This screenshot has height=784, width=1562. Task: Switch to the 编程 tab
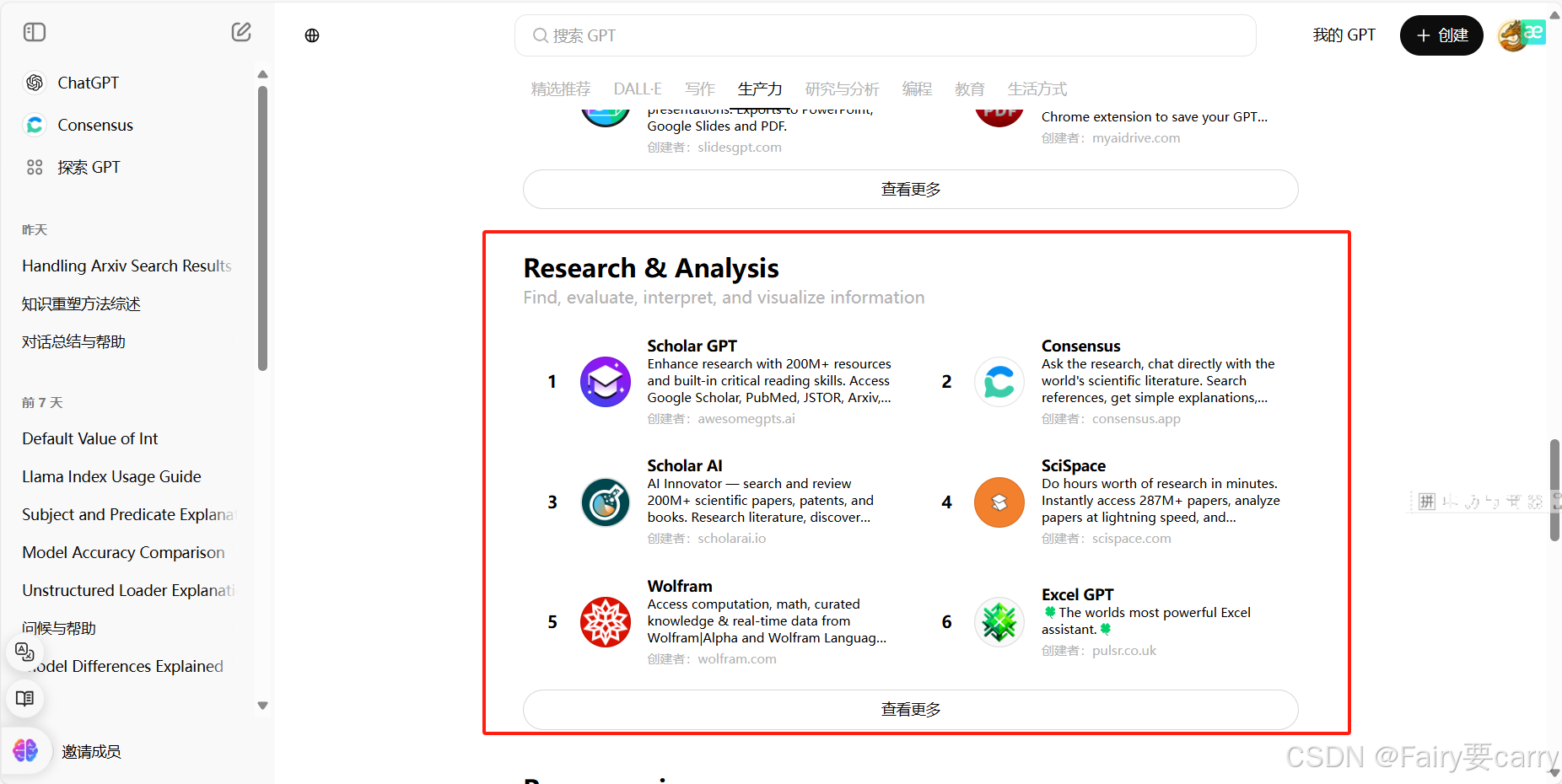coord(917,89)
